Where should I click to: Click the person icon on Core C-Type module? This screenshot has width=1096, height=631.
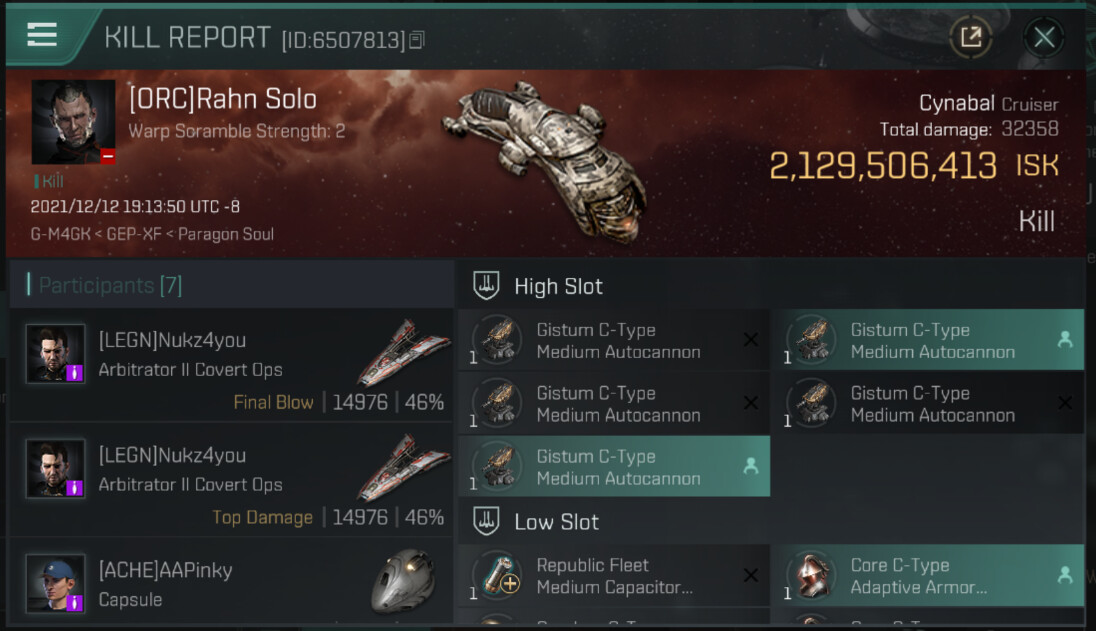(1064, 575)
